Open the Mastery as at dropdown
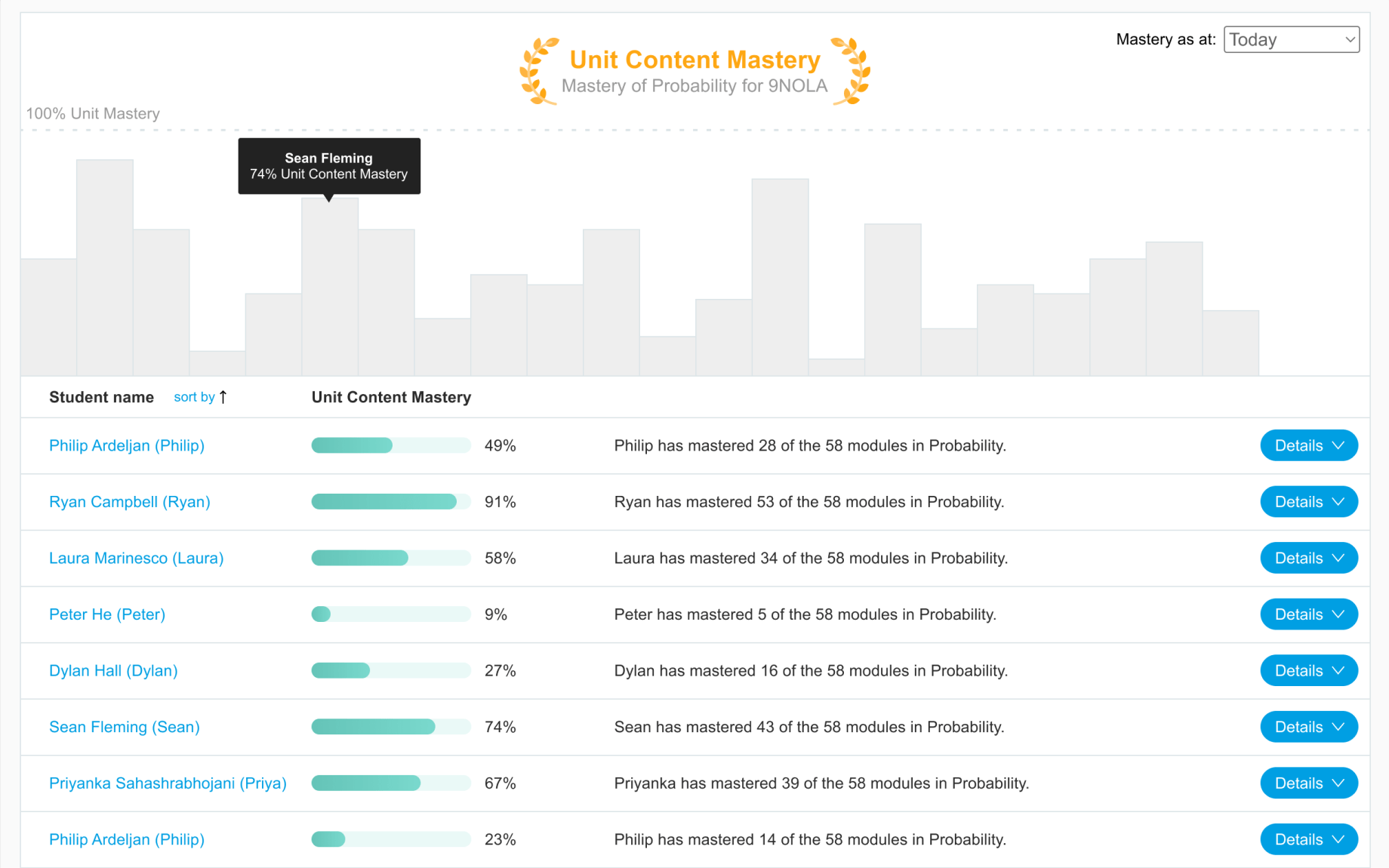The height and width of the screenshot is (868, 1389). 1291,39
